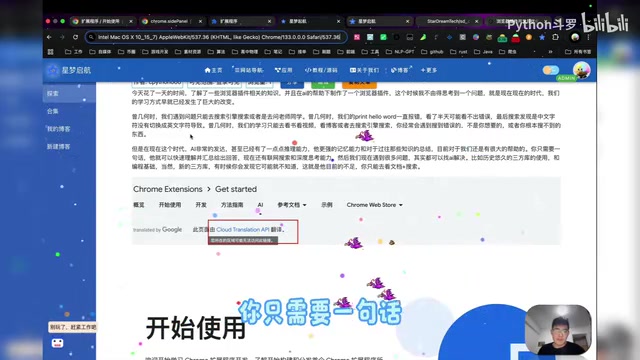
Task: Open the 游戏开发 bookmark folder
Action: (x=155, y=52)
